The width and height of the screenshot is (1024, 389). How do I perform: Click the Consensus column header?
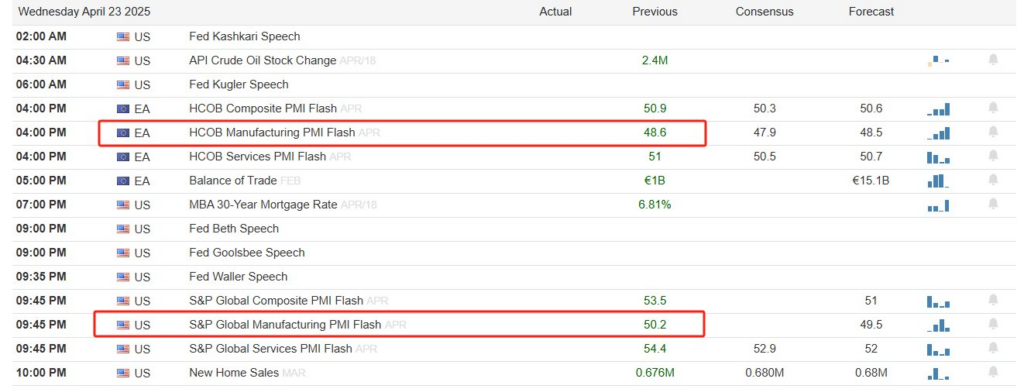(764, 12)
